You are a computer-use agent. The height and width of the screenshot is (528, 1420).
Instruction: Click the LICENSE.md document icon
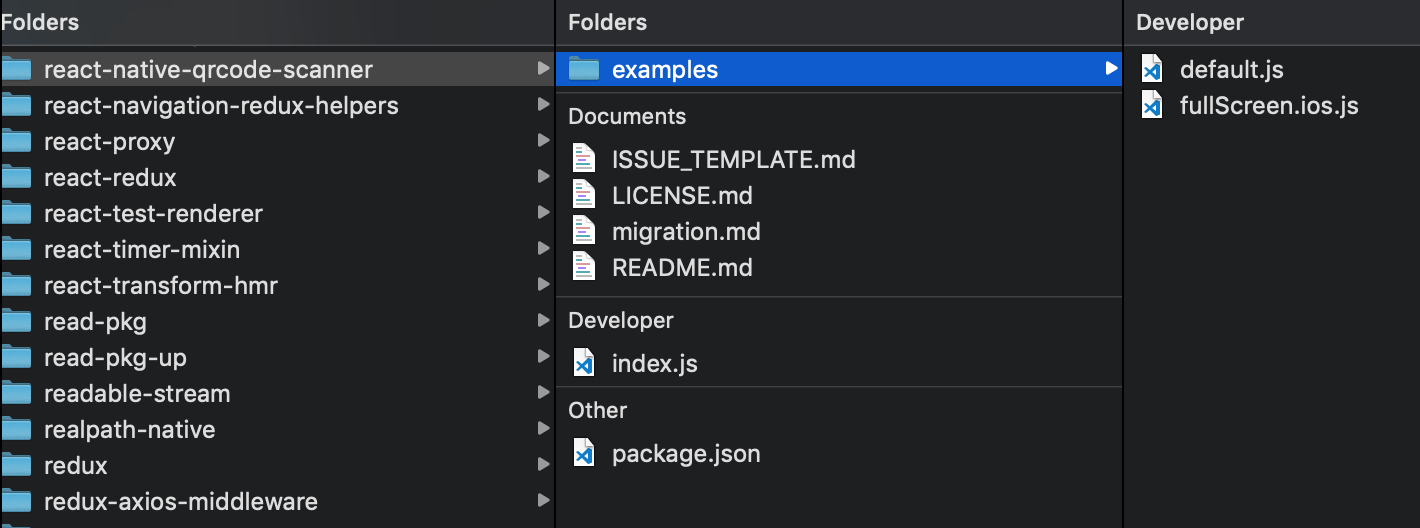click(x=584, y=195)
